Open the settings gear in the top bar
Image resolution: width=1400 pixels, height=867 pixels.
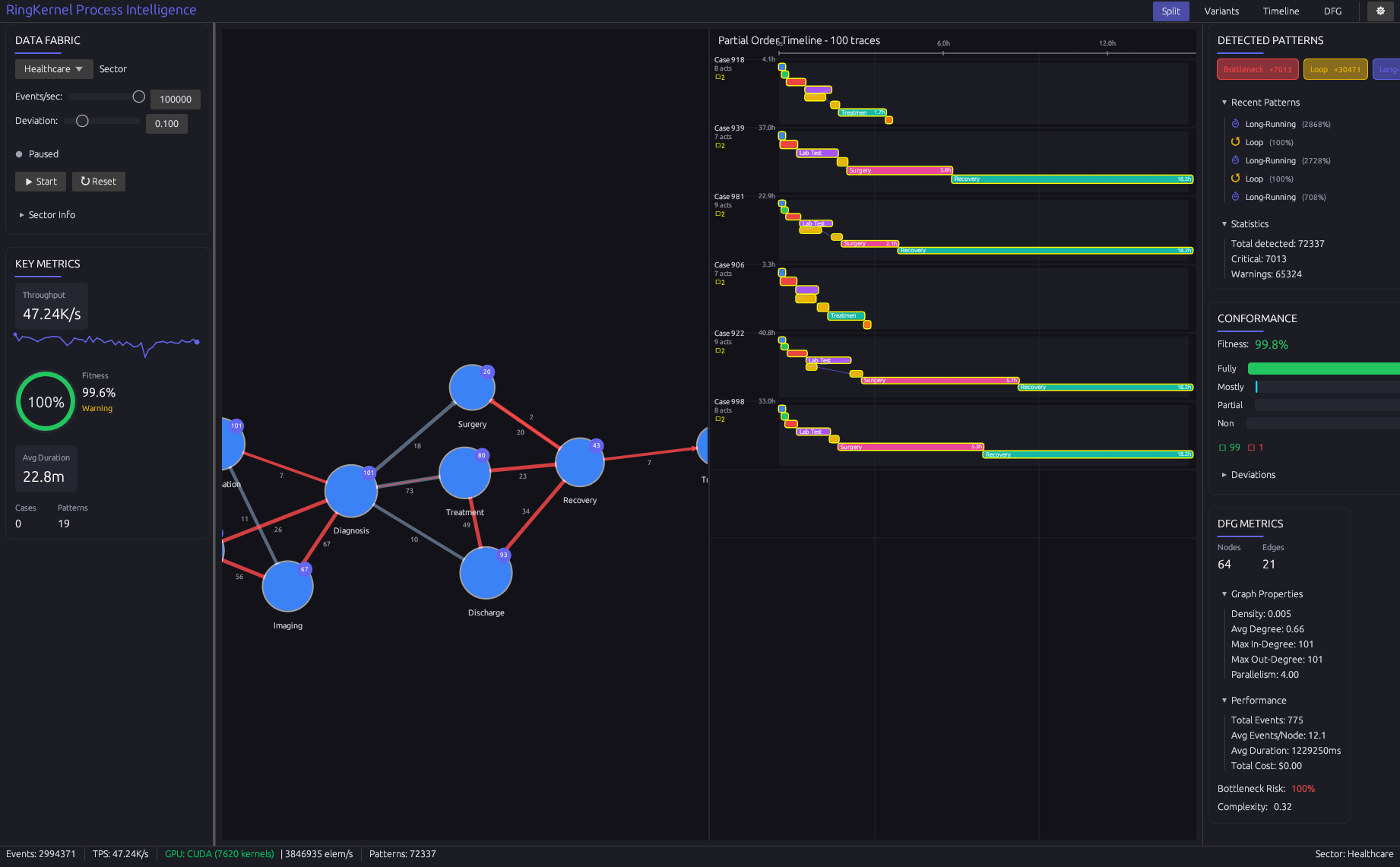coord(1380,11)
